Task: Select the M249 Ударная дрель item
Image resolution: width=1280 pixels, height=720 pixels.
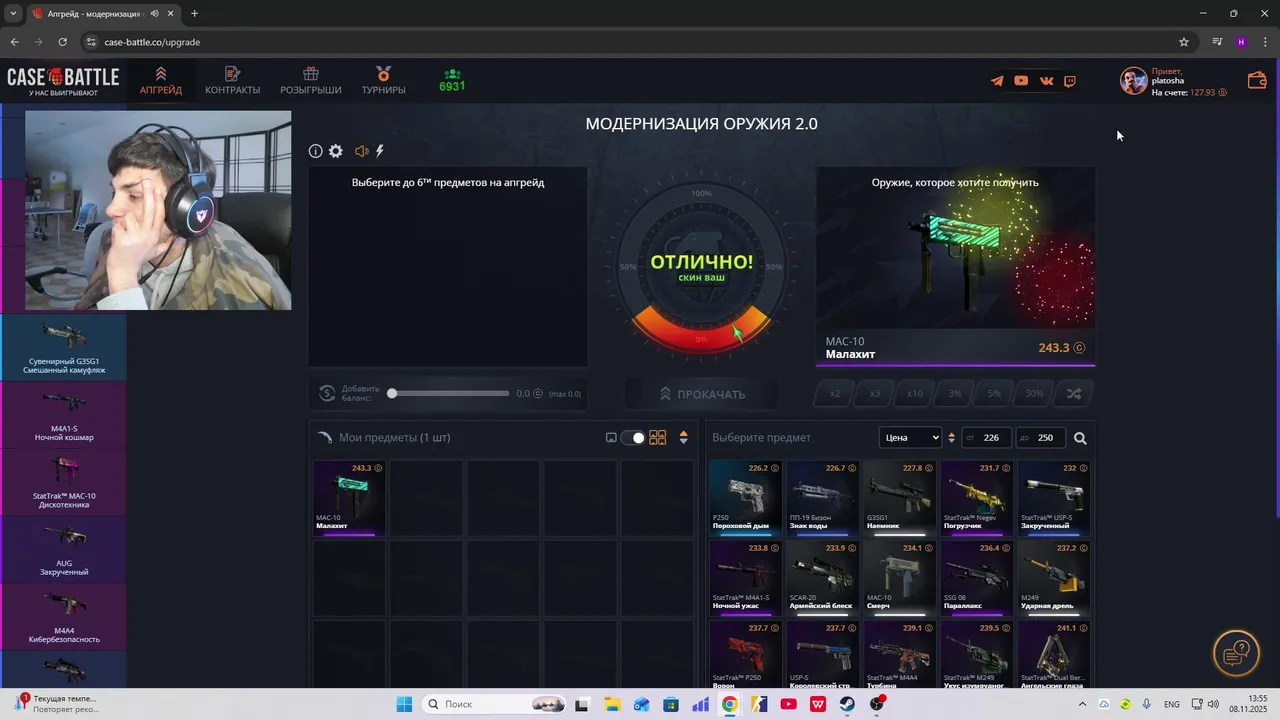Action: click(1053, 578)
